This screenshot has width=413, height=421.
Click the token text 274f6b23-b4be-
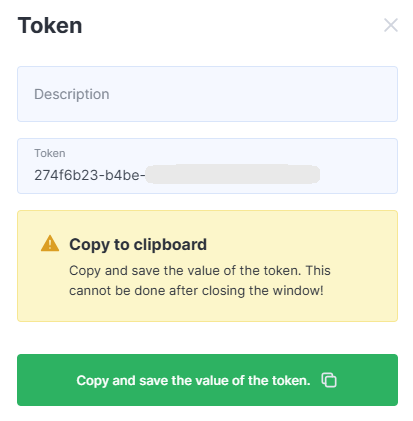pyautogui.click(x=90, y=175)
